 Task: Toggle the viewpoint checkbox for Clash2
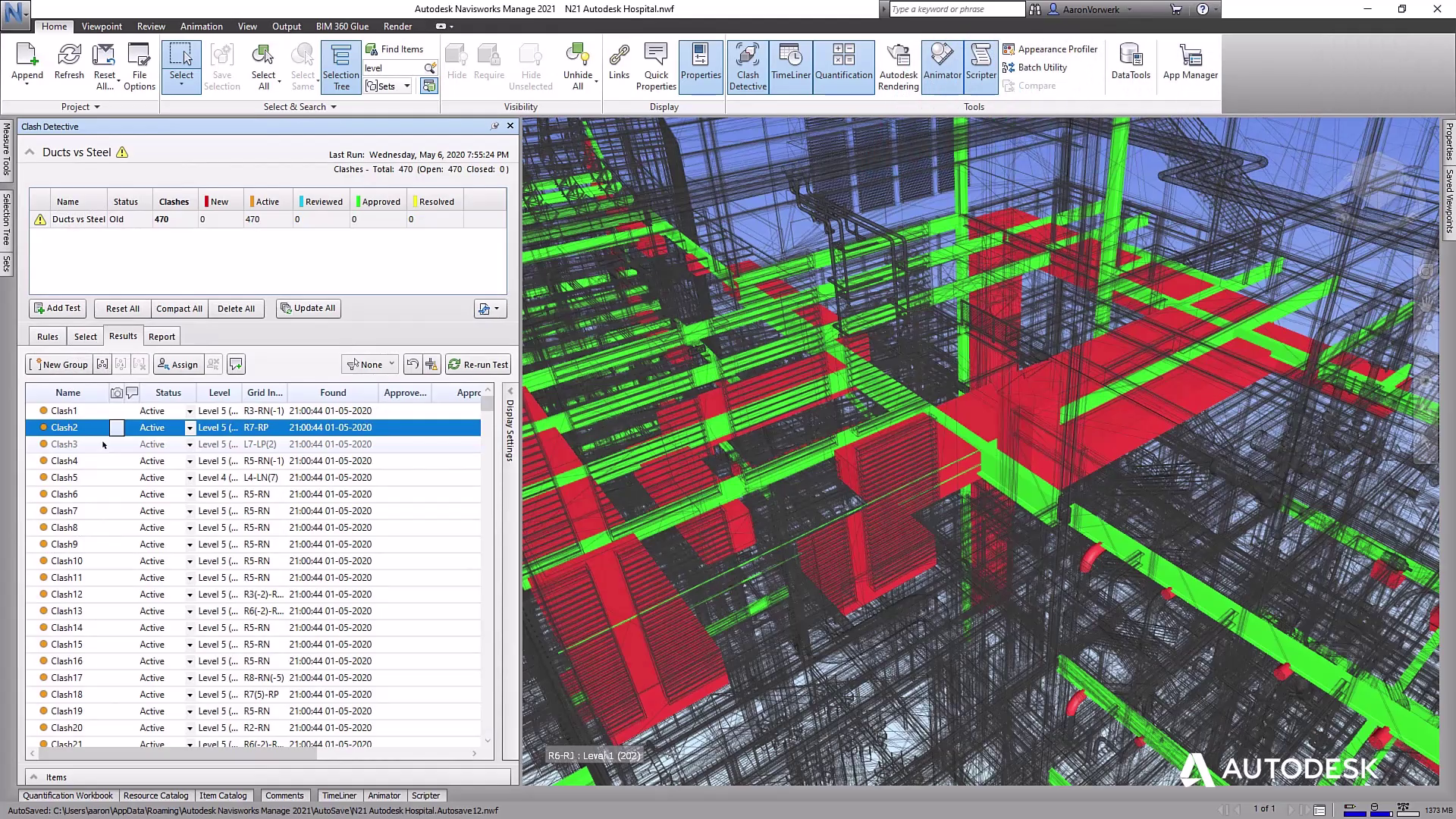coord(117,428)
